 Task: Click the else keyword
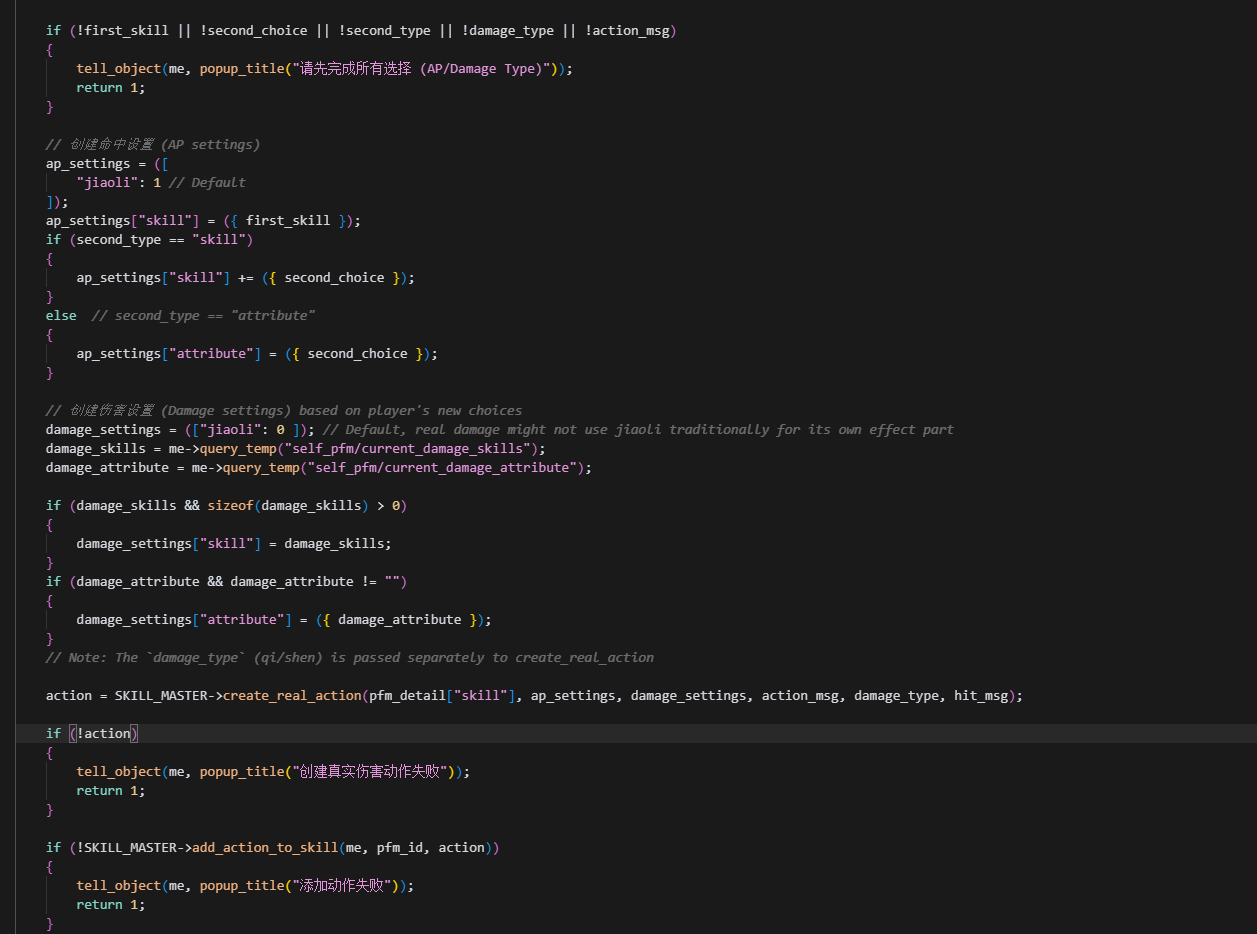pos(61,316)
